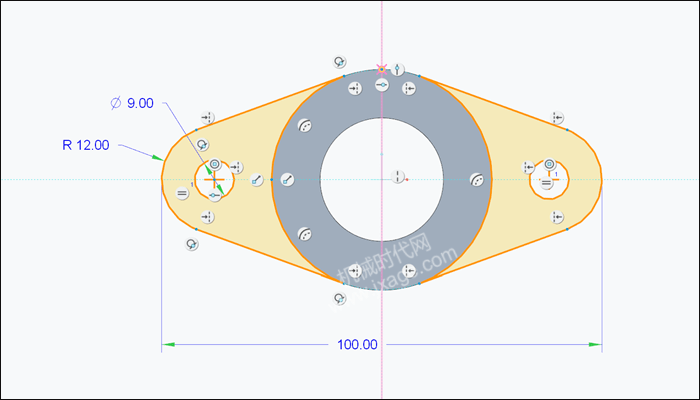Select the R 12.00 radius dimension value
This screenshot has width=700, height=400.
pyautogui.click(x=86, y=145)
